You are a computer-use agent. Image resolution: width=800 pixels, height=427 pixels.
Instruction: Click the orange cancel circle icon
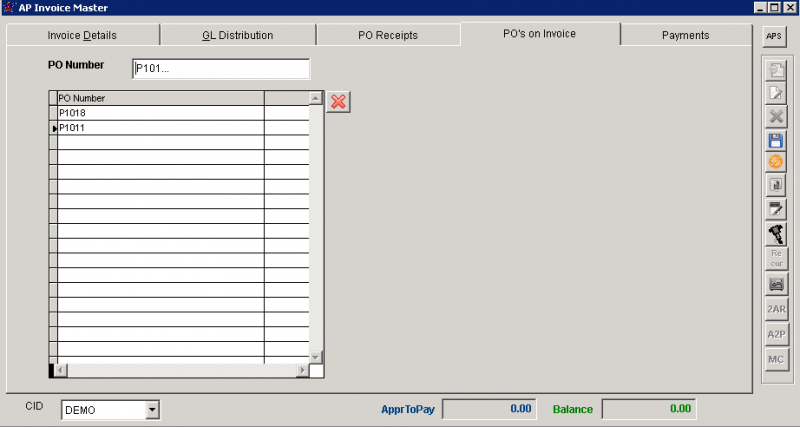775,162
